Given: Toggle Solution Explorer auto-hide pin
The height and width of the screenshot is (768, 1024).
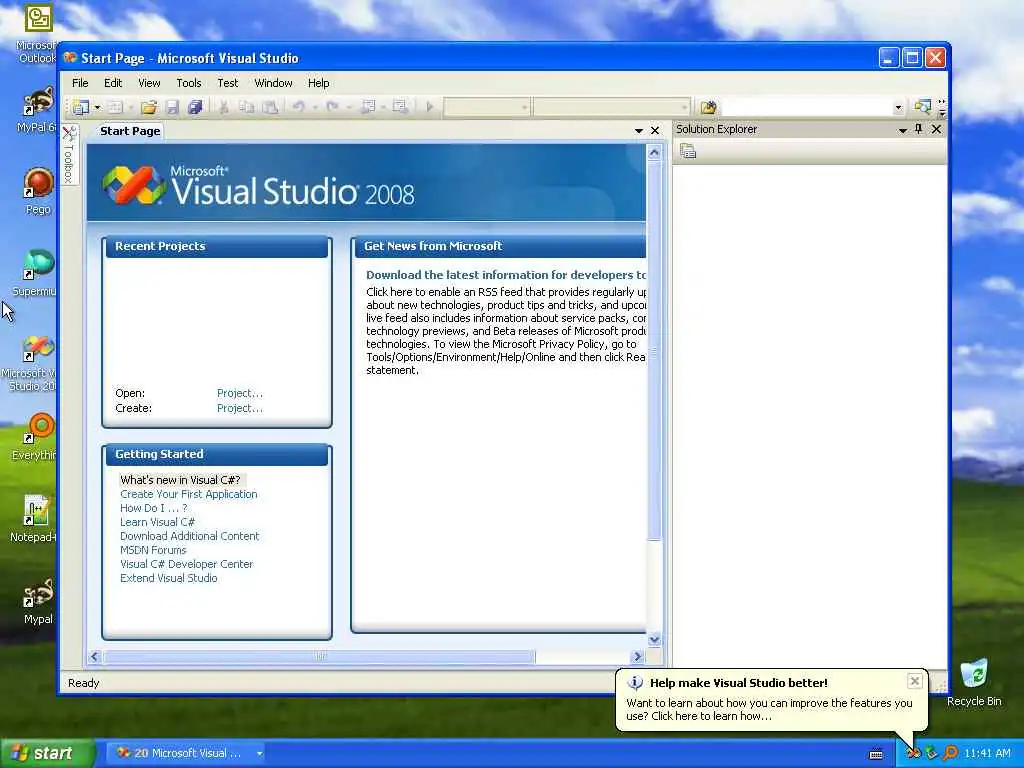Looking at the screenshot, I should tap(919, 129).
